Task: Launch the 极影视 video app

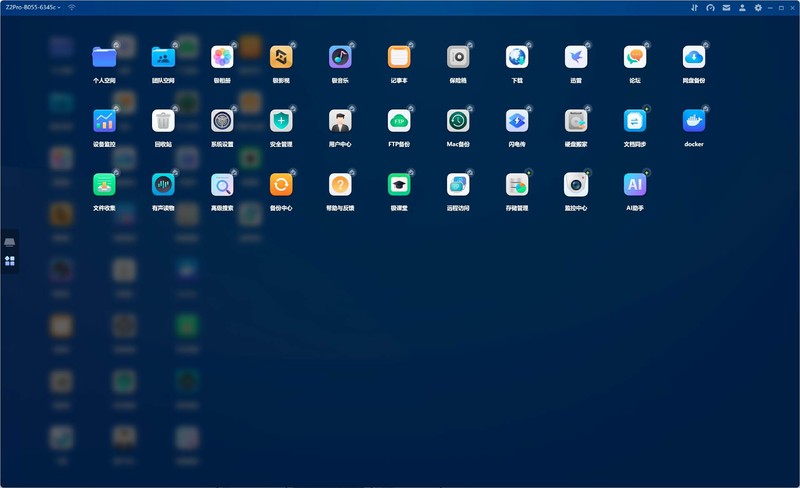Action: tap(281, 57)
